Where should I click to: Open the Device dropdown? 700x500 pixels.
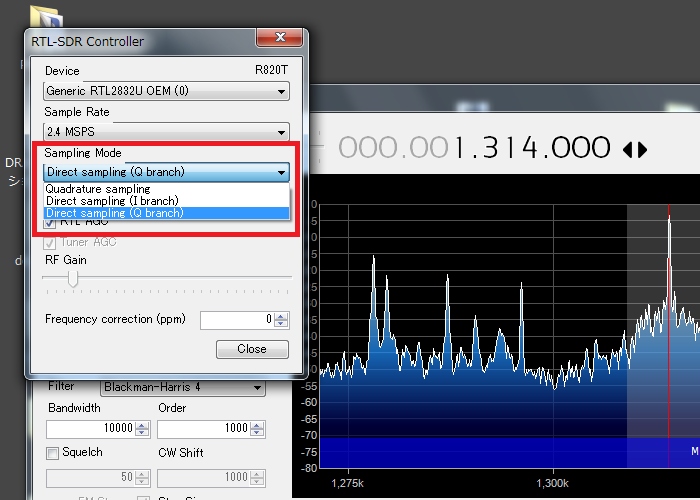click(x=166, y=91)
